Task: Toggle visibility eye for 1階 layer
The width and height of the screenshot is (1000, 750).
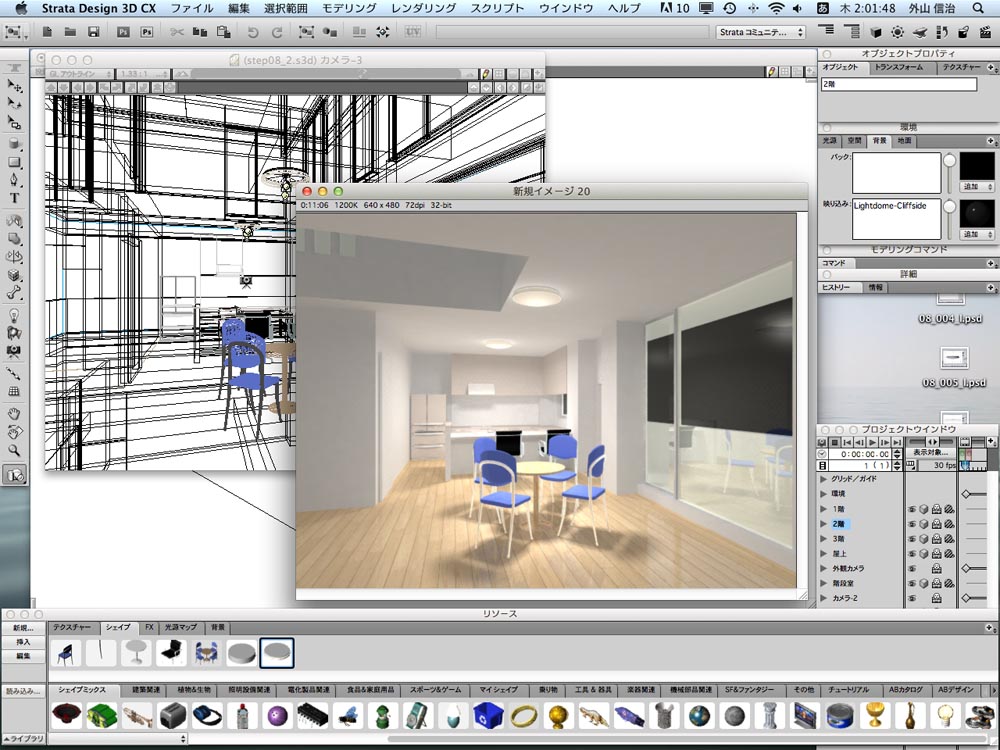Action: 912,509
